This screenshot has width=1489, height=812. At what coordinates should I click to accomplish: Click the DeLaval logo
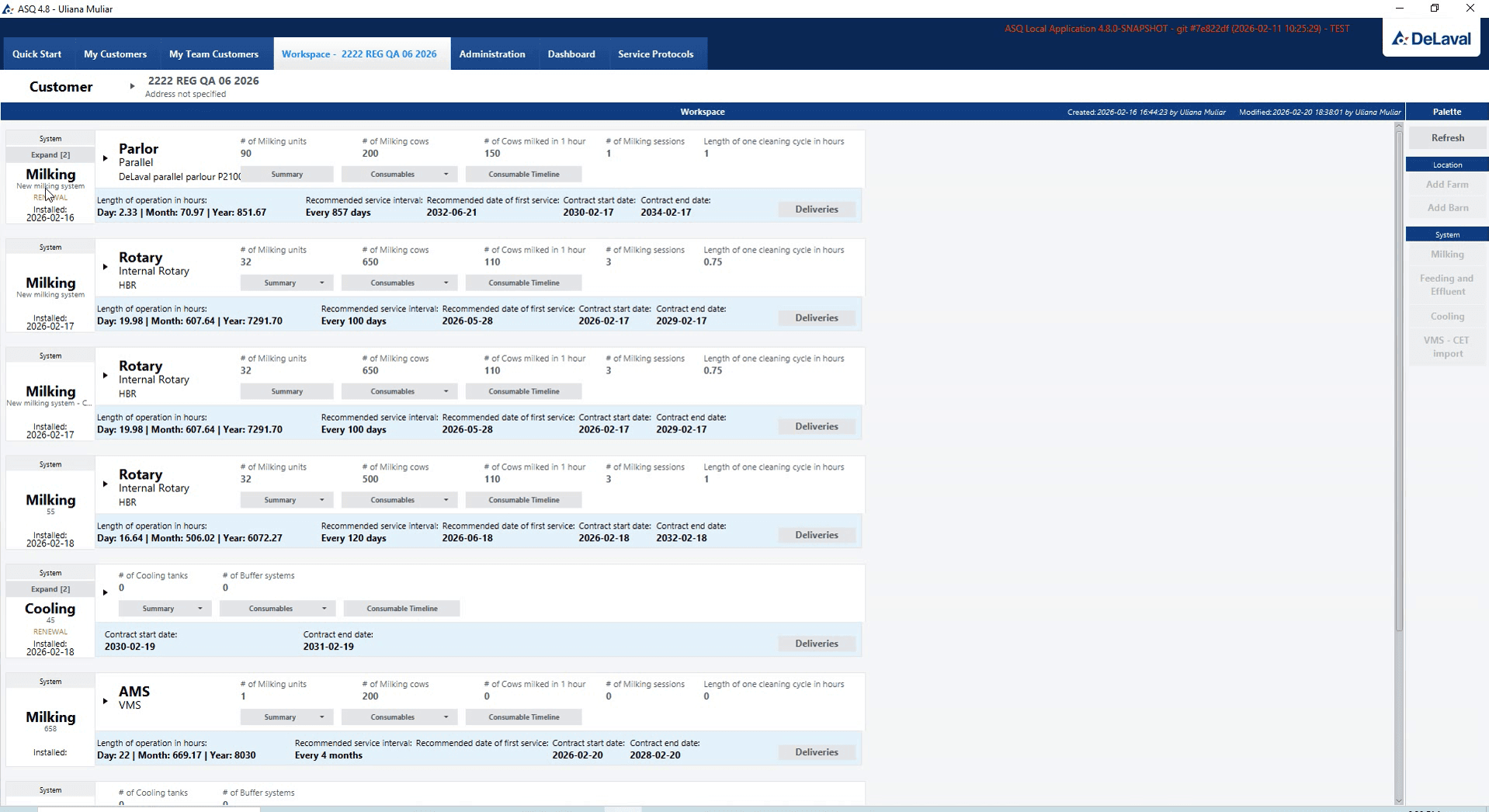pos(1431,39)
